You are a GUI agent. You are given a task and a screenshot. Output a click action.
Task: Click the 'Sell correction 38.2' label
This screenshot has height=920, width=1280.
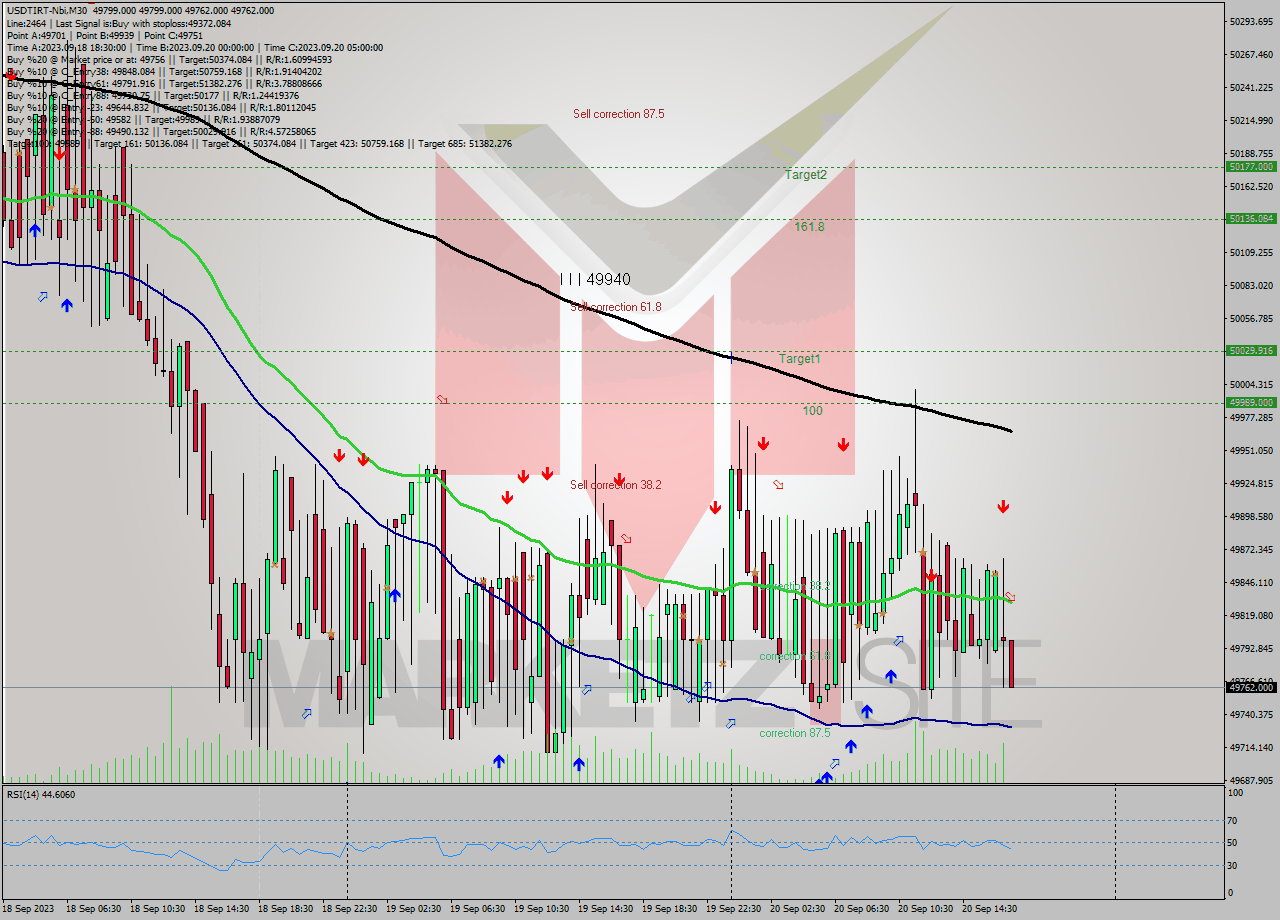coord(615,485)
